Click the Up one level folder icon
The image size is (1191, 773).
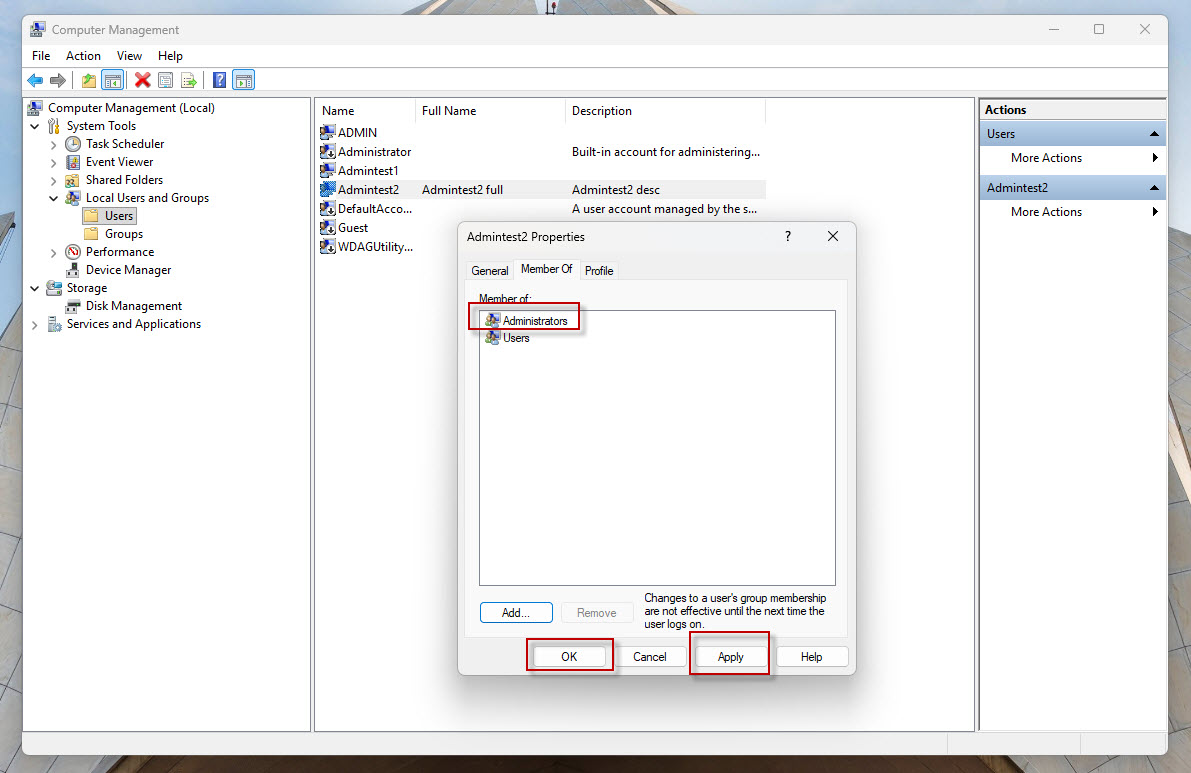pos(89,80)
